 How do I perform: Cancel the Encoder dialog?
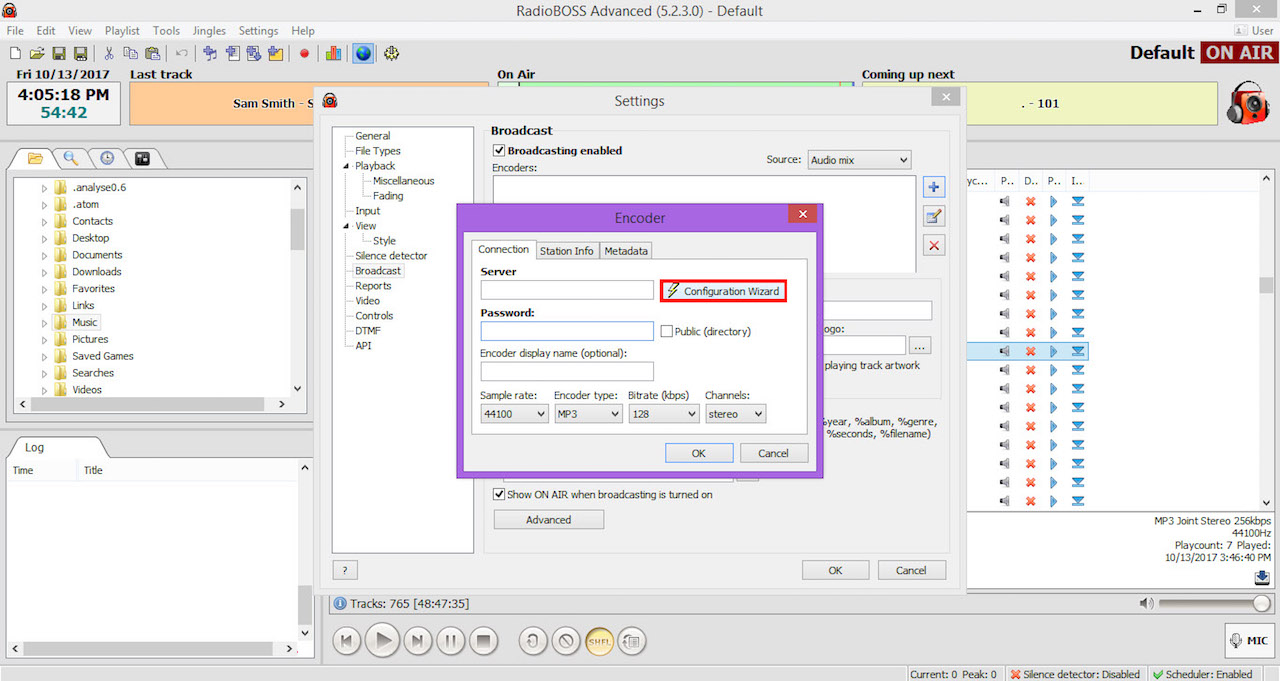click(774, 453)
